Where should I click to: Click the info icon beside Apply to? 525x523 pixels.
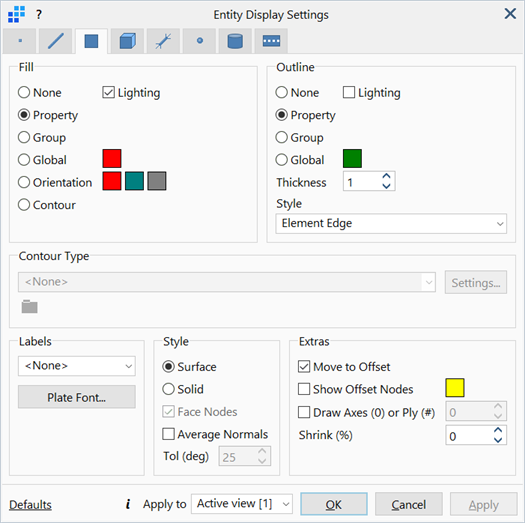(x=128, y=504)
